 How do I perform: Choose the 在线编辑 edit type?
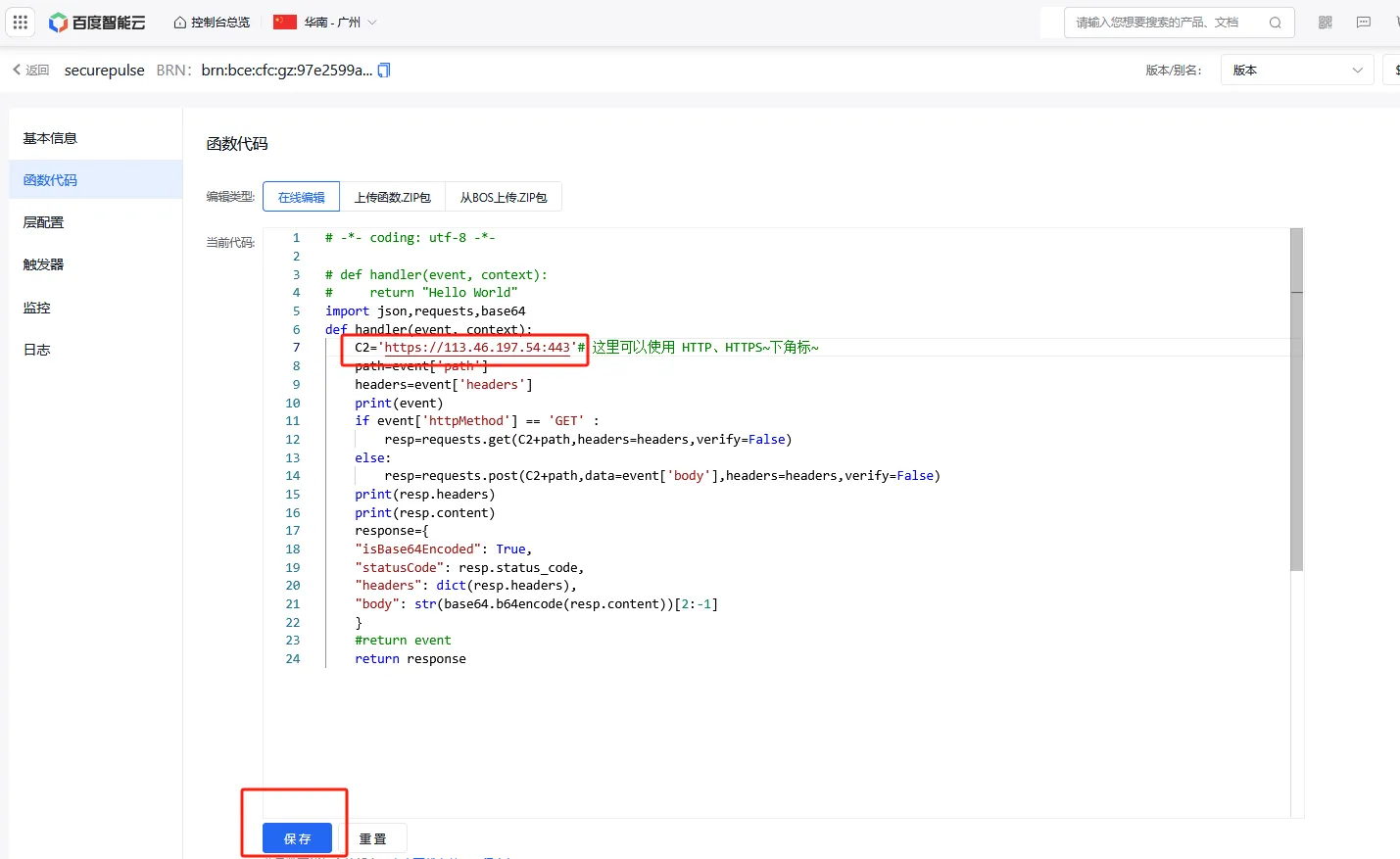pyautogui.click(x=301, y=197)
